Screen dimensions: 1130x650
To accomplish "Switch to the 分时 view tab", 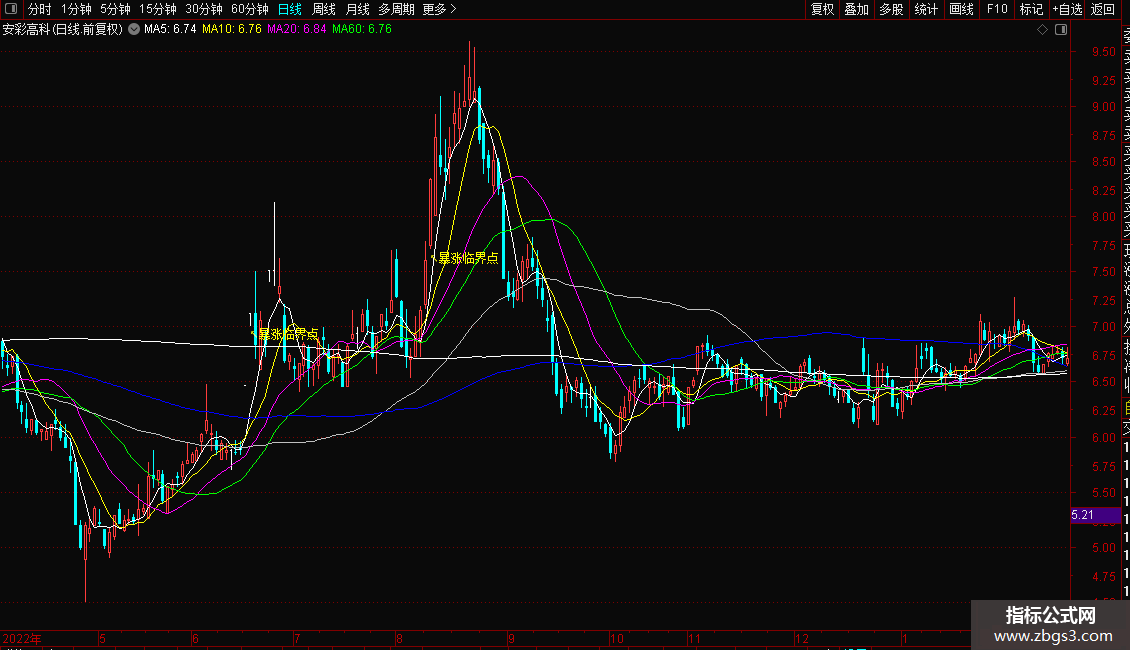I will 40,9.
